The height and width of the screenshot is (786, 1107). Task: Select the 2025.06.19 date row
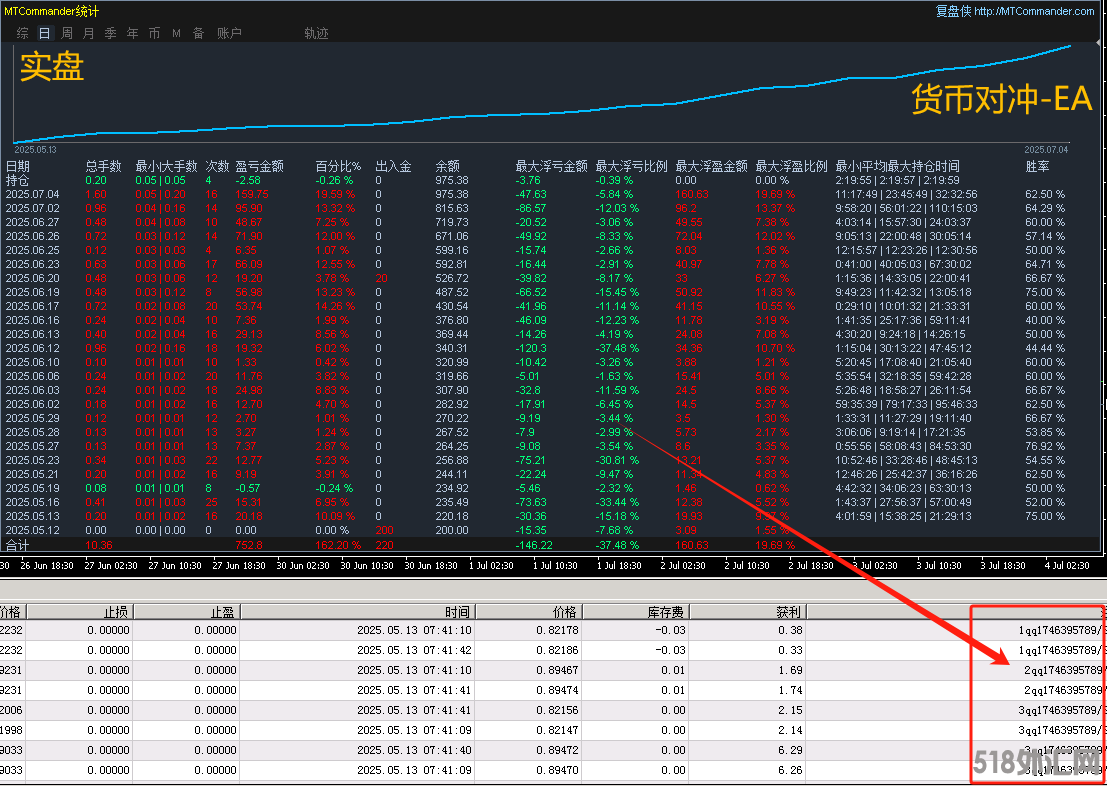point(32,292)
